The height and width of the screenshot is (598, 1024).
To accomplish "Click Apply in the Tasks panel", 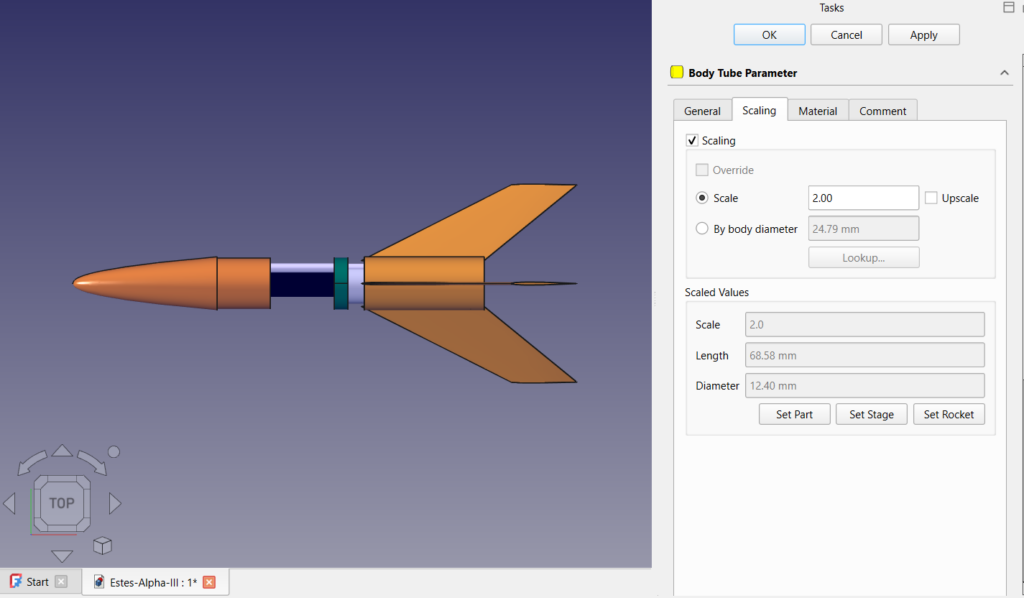I will click(923, 35).
